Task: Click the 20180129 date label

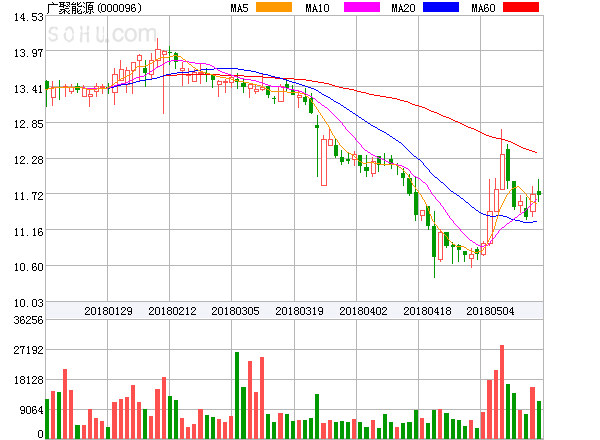Action: (108, 311)
